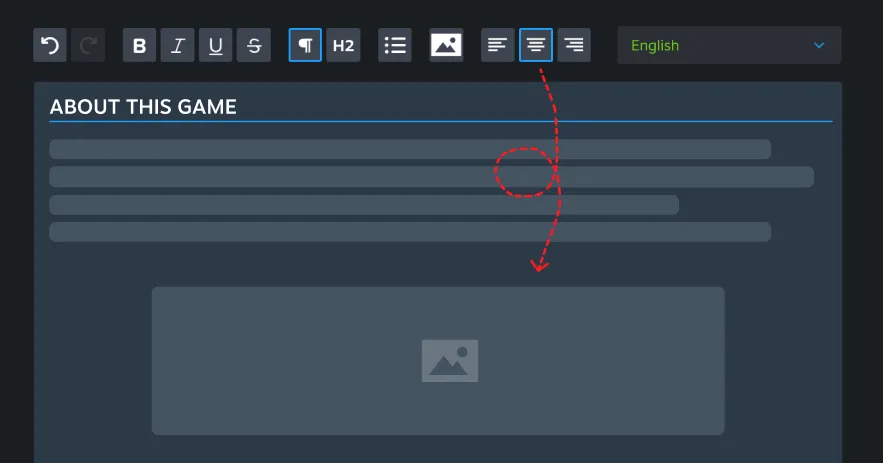Screen dimensions: 883x463
Task: Click the image placeholder icon in the editor
Action: pyautogui.click(x=450, y=361)
